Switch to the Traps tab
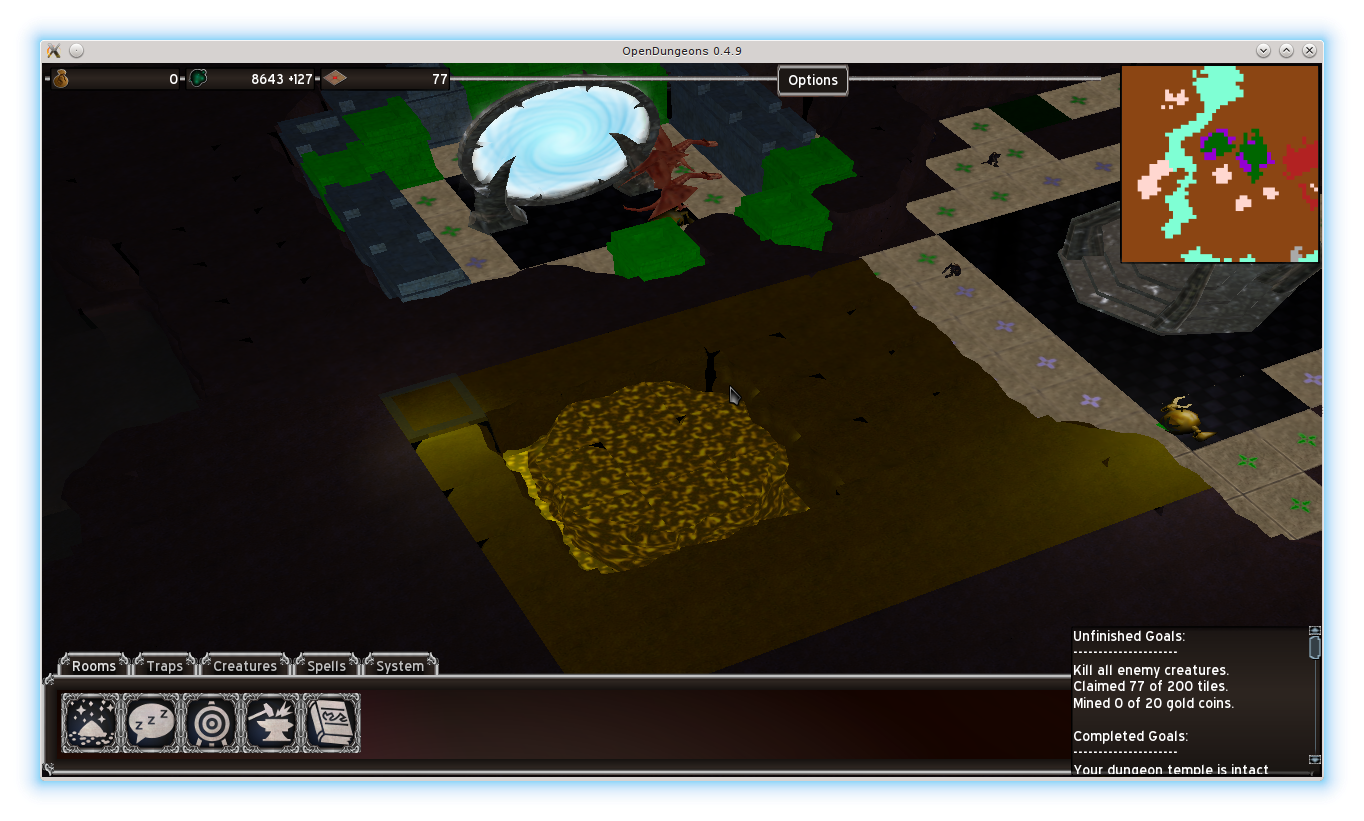The height and width of the screenshot is (821, 1364). (x=165, y=666)
